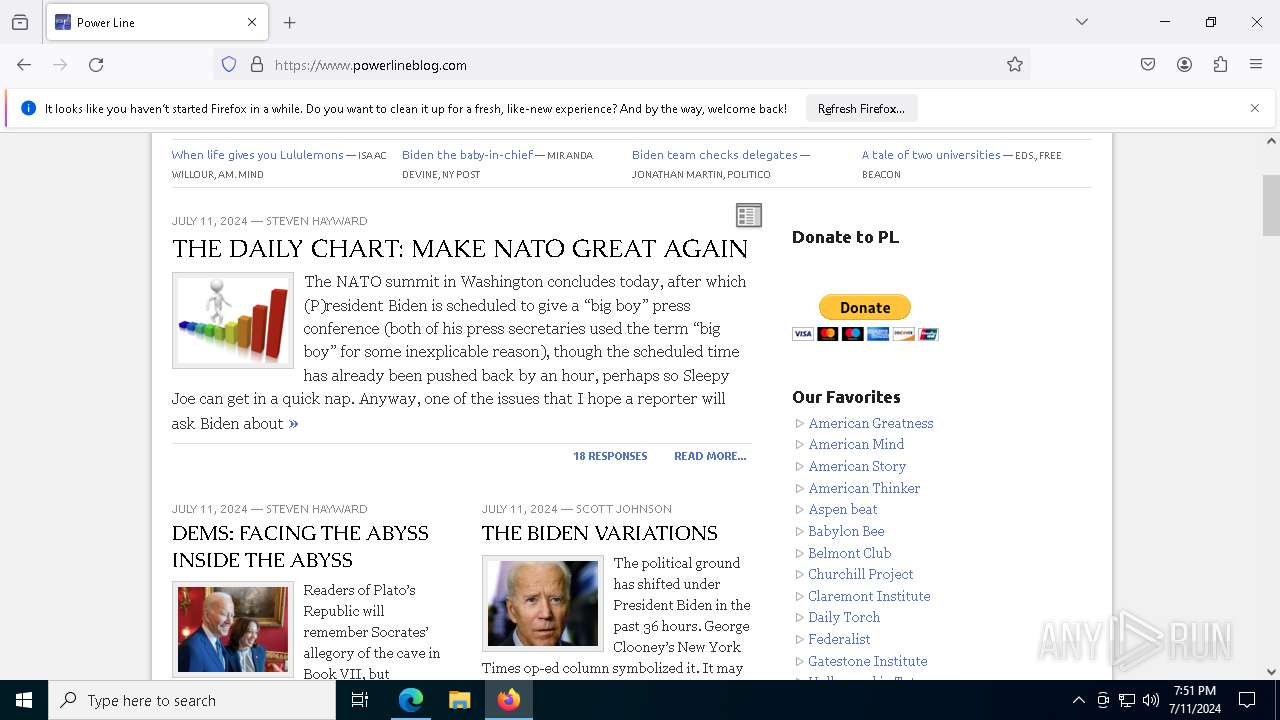
Task: Open Windows Start menu
Action: [24, 700]
